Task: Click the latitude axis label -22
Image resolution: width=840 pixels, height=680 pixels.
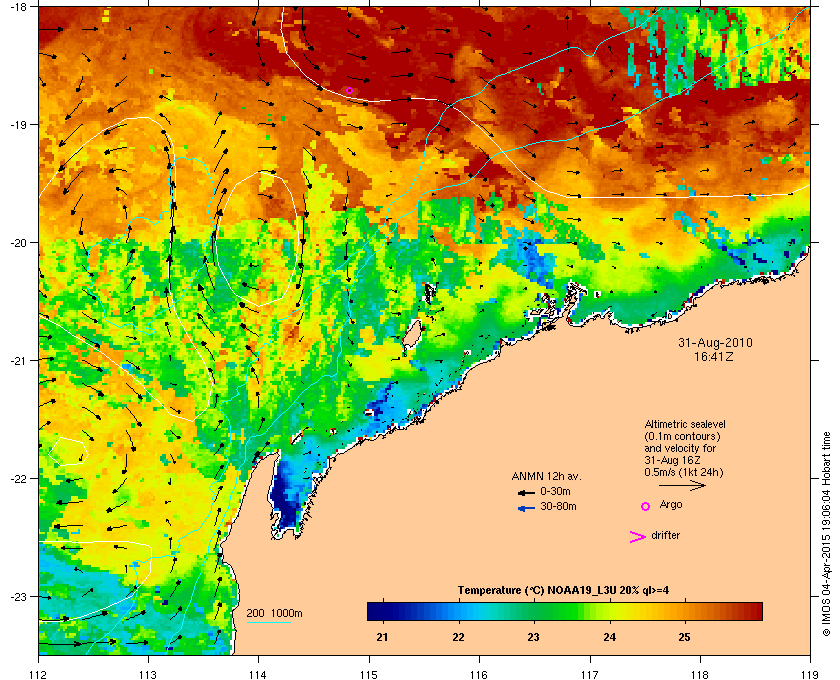Action: pyautogui.click(x=18, y=479)
